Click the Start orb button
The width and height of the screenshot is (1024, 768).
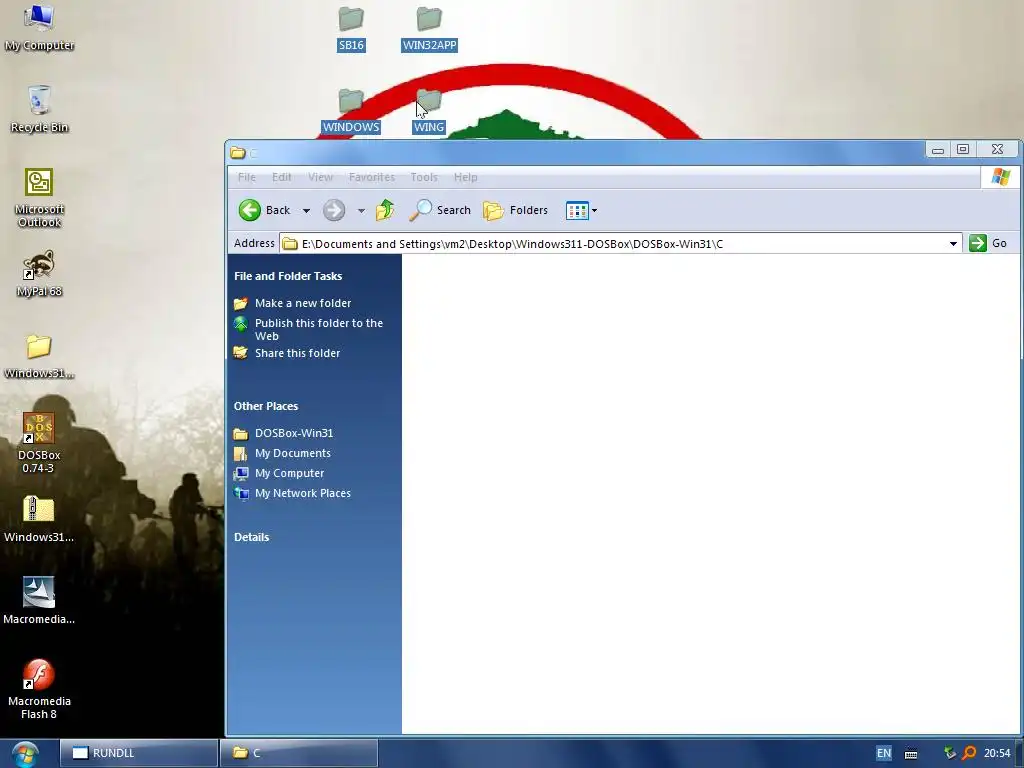(25, 754)
